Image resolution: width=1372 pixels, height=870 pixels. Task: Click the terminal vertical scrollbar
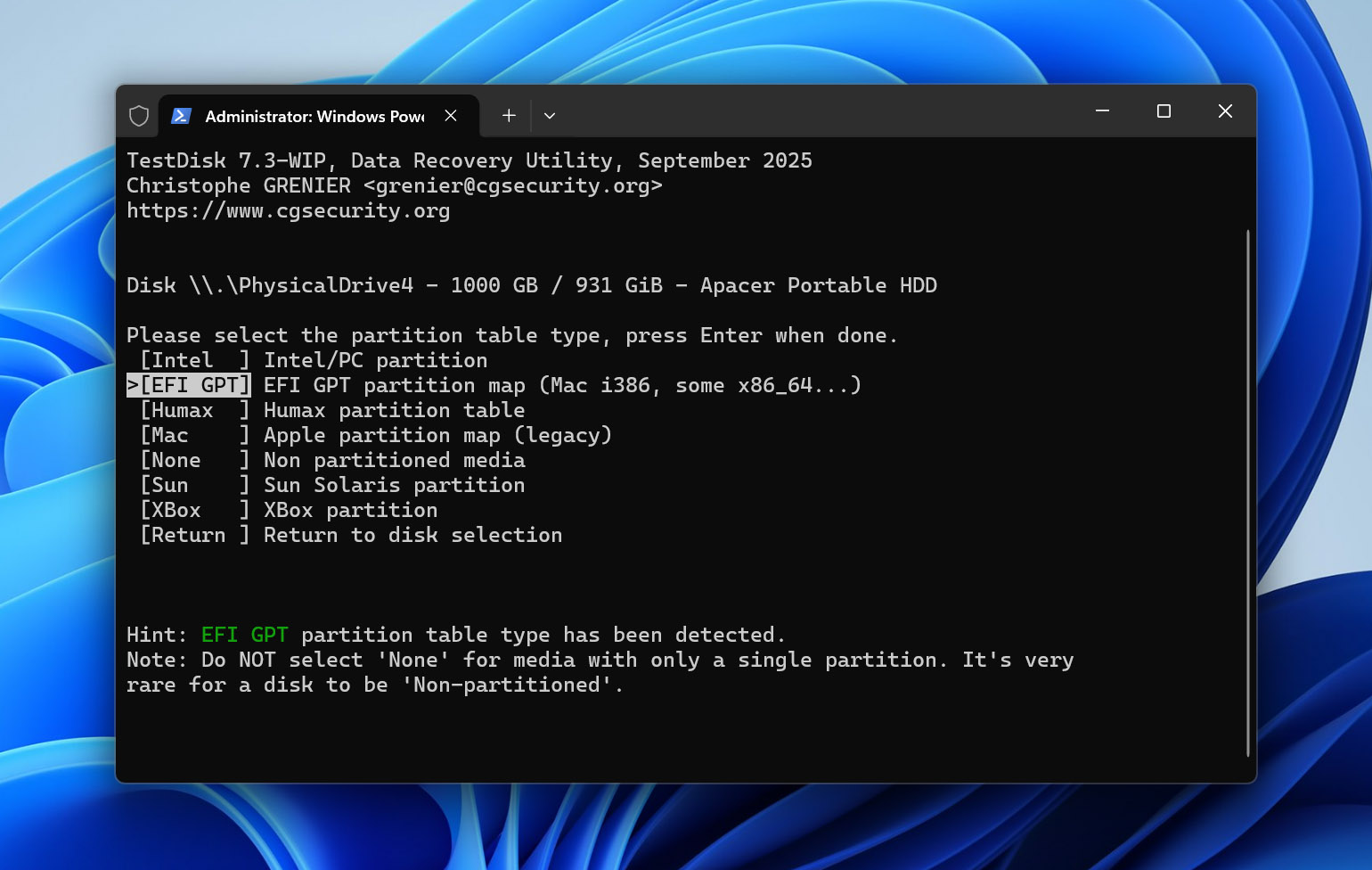1247,493
